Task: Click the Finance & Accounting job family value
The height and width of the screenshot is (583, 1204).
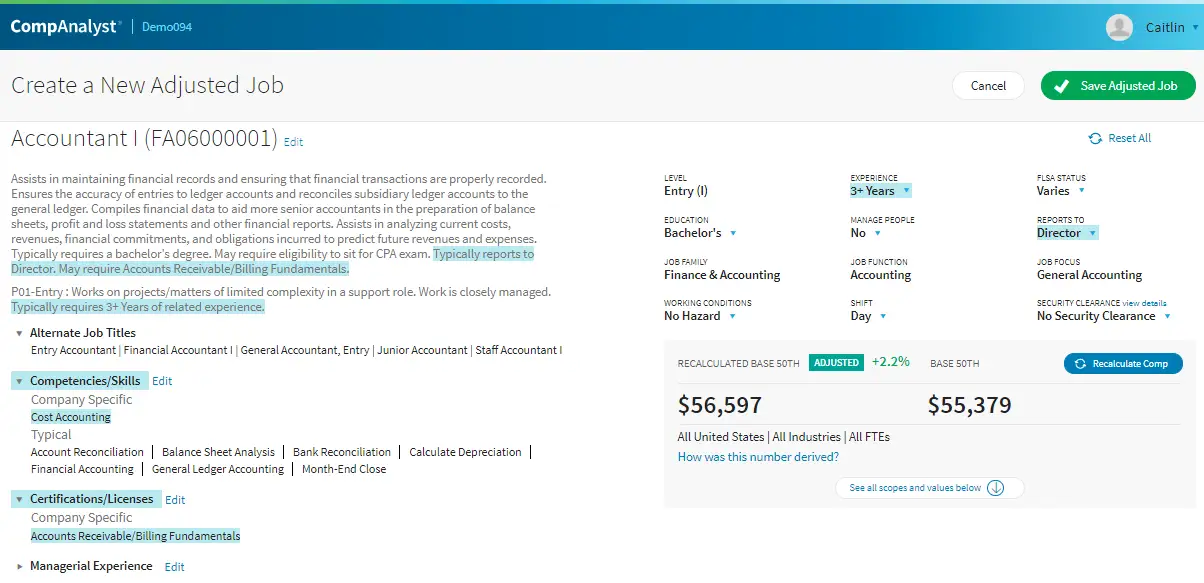Action: point(722,275)
